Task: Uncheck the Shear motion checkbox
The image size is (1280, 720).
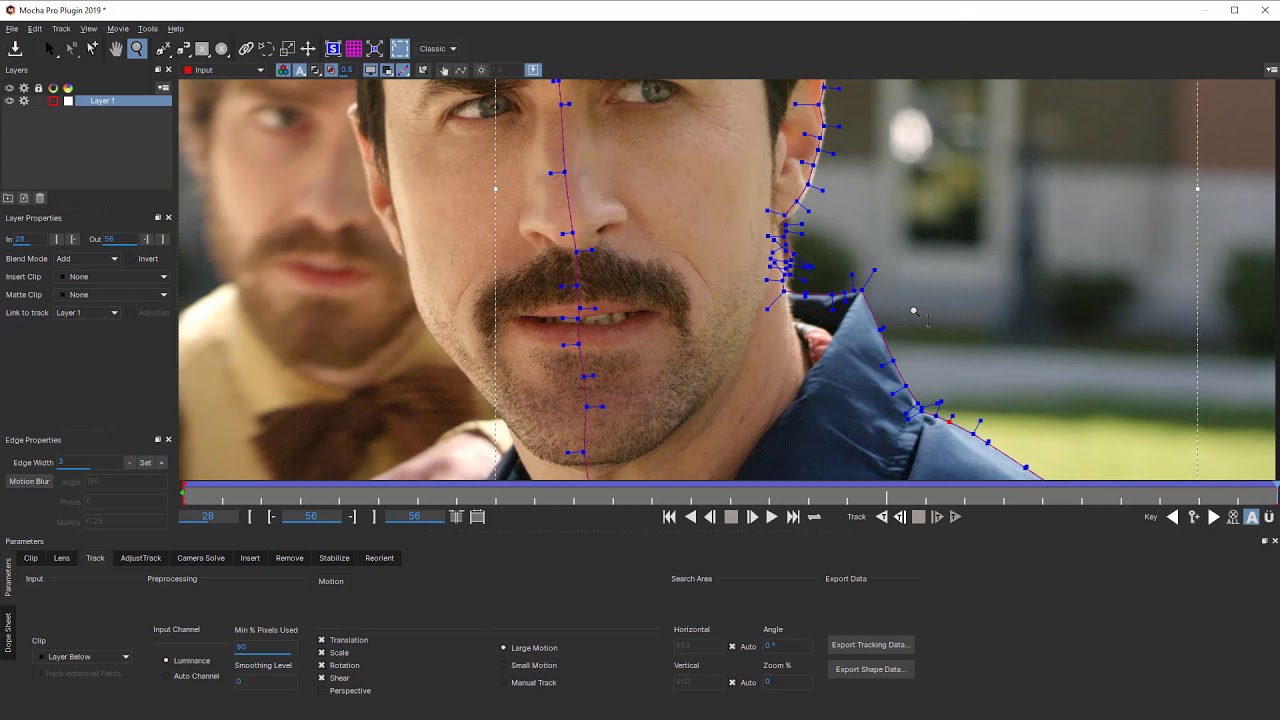Action: pyautogui.click(x=322, y=678)
